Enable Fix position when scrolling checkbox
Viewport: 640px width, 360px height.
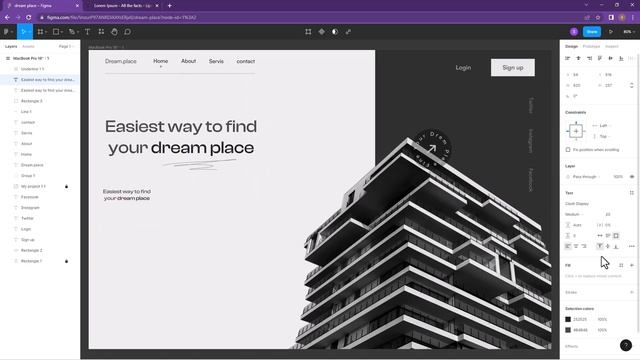568,150
